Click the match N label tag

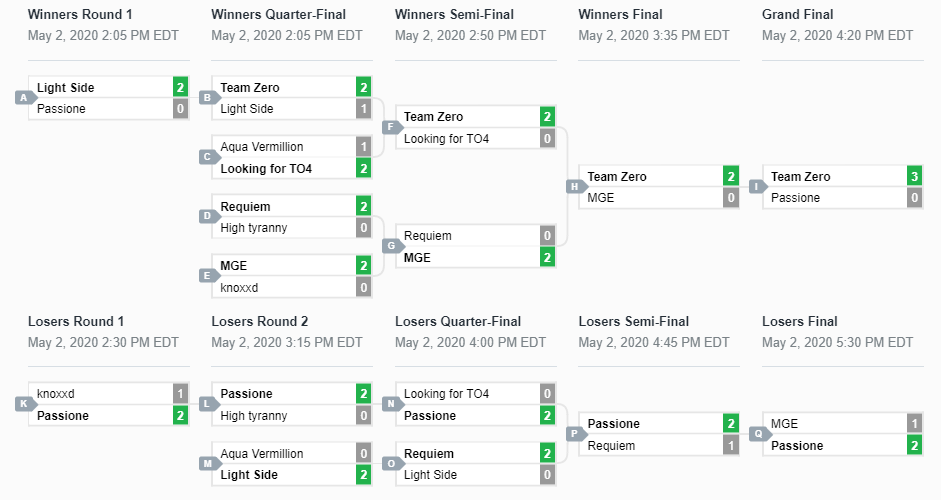coord(390,404)
